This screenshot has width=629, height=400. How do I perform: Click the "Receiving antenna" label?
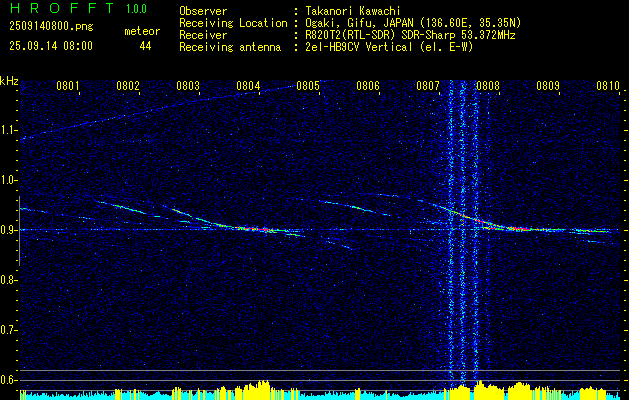[230, 47]
